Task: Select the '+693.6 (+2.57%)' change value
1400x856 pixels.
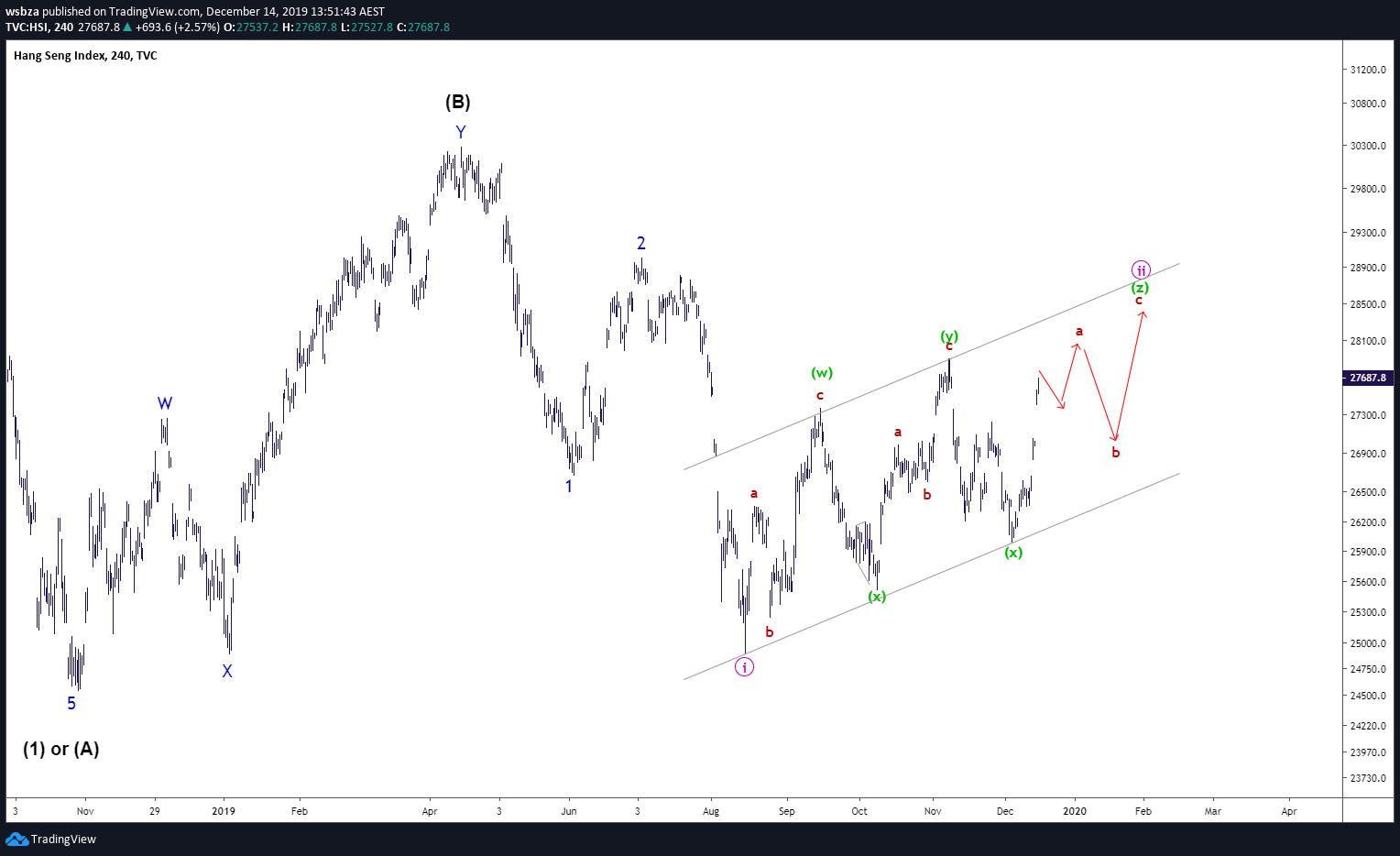Action: (x=178, y=27)
